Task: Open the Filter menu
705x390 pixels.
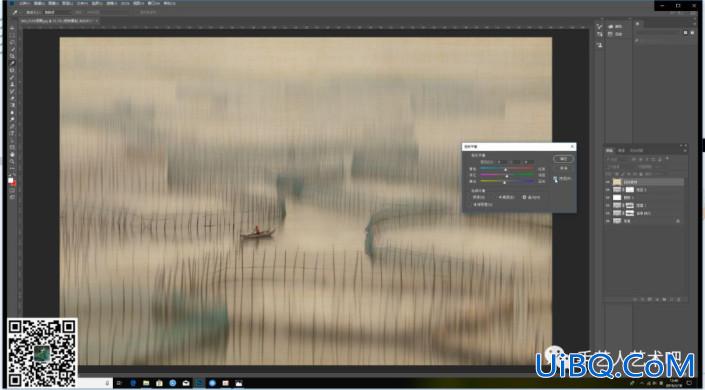Action: pyautogui.click(x=111, y=4)
